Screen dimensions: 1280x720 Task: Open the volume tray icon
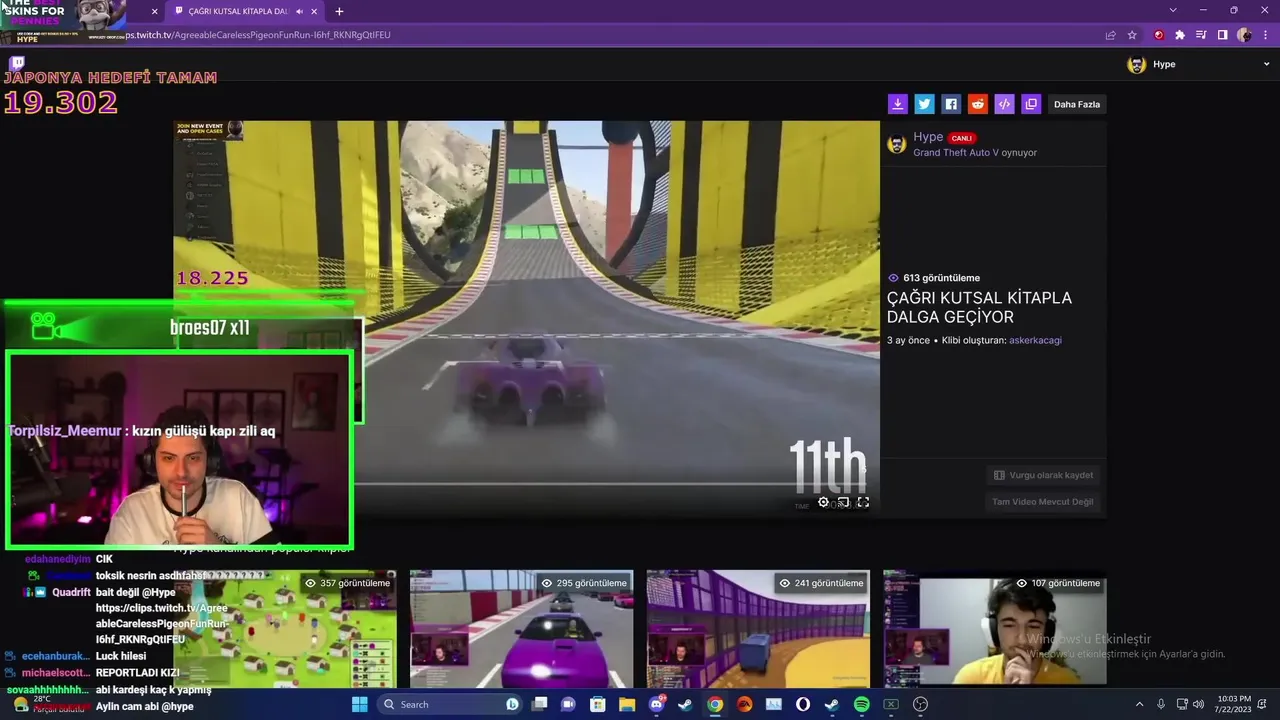(1198, 704)
